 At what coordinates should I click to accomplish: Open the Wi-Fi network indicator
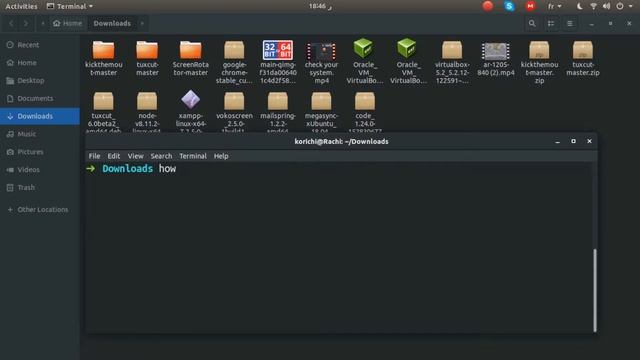(593, 6)
